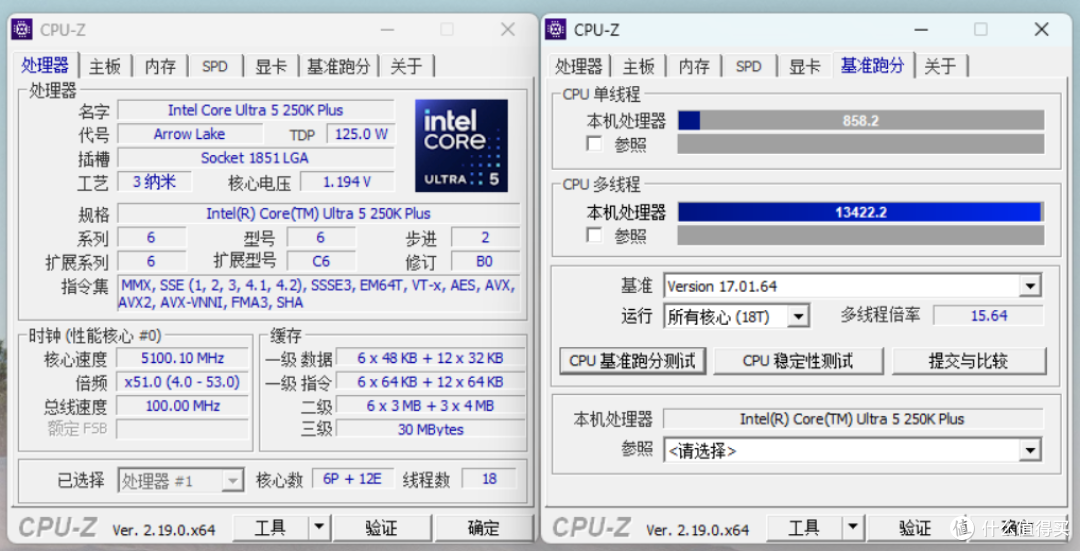Click CPU 基准跑分测试 button

[632, 361]
